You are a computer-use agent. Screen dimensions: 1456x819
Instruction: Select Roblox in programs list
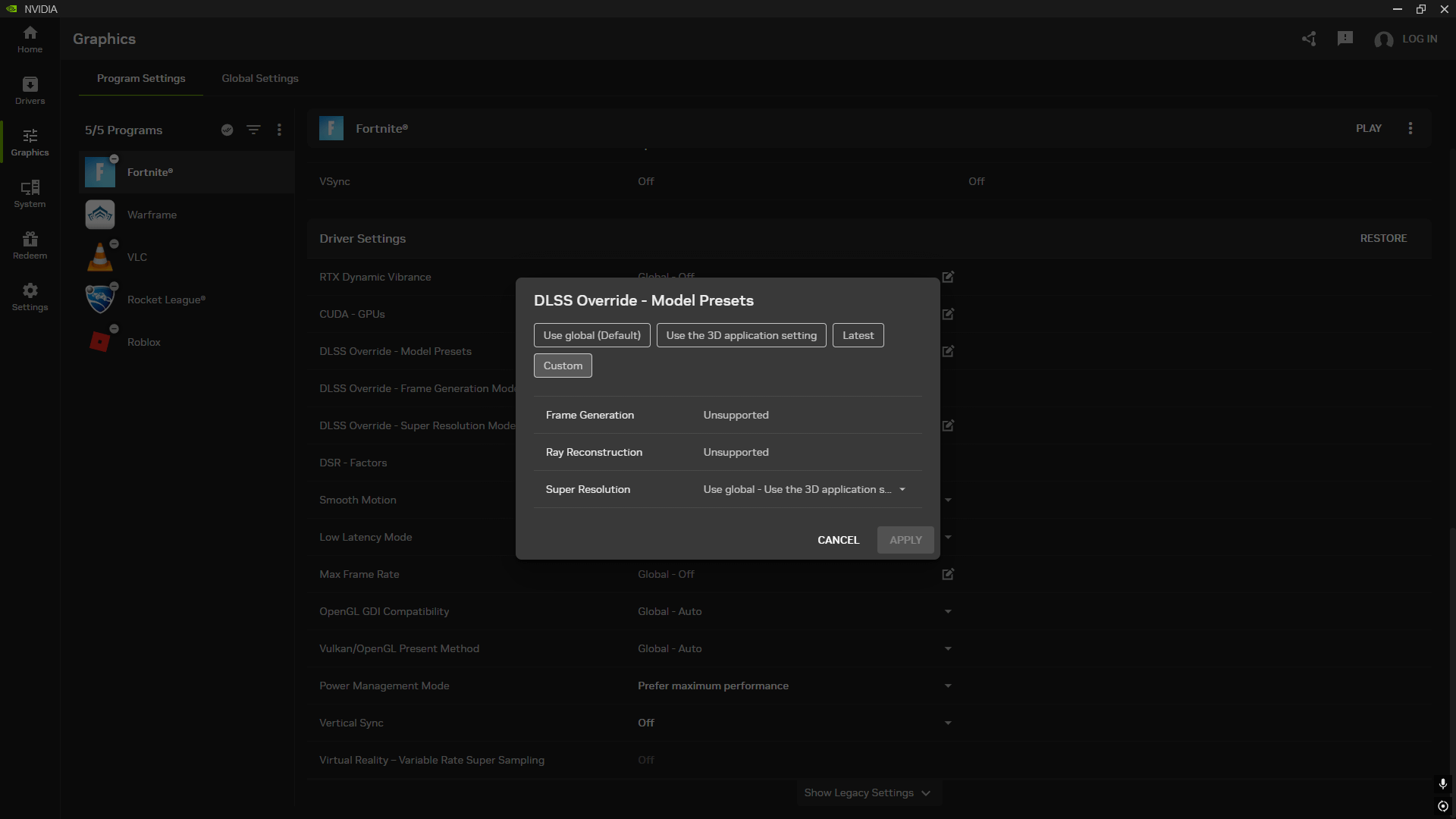(187, 342)
